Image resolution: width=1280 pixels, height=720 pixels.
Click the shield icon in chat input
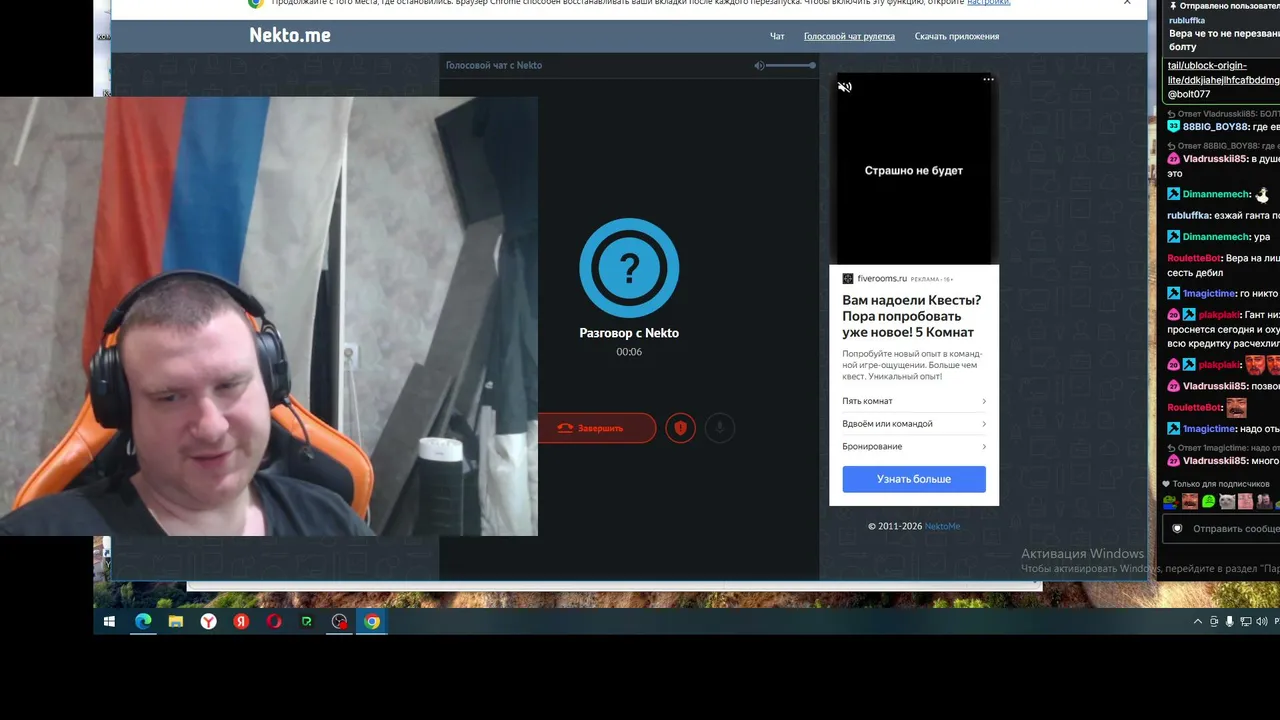click(1177, 529)
